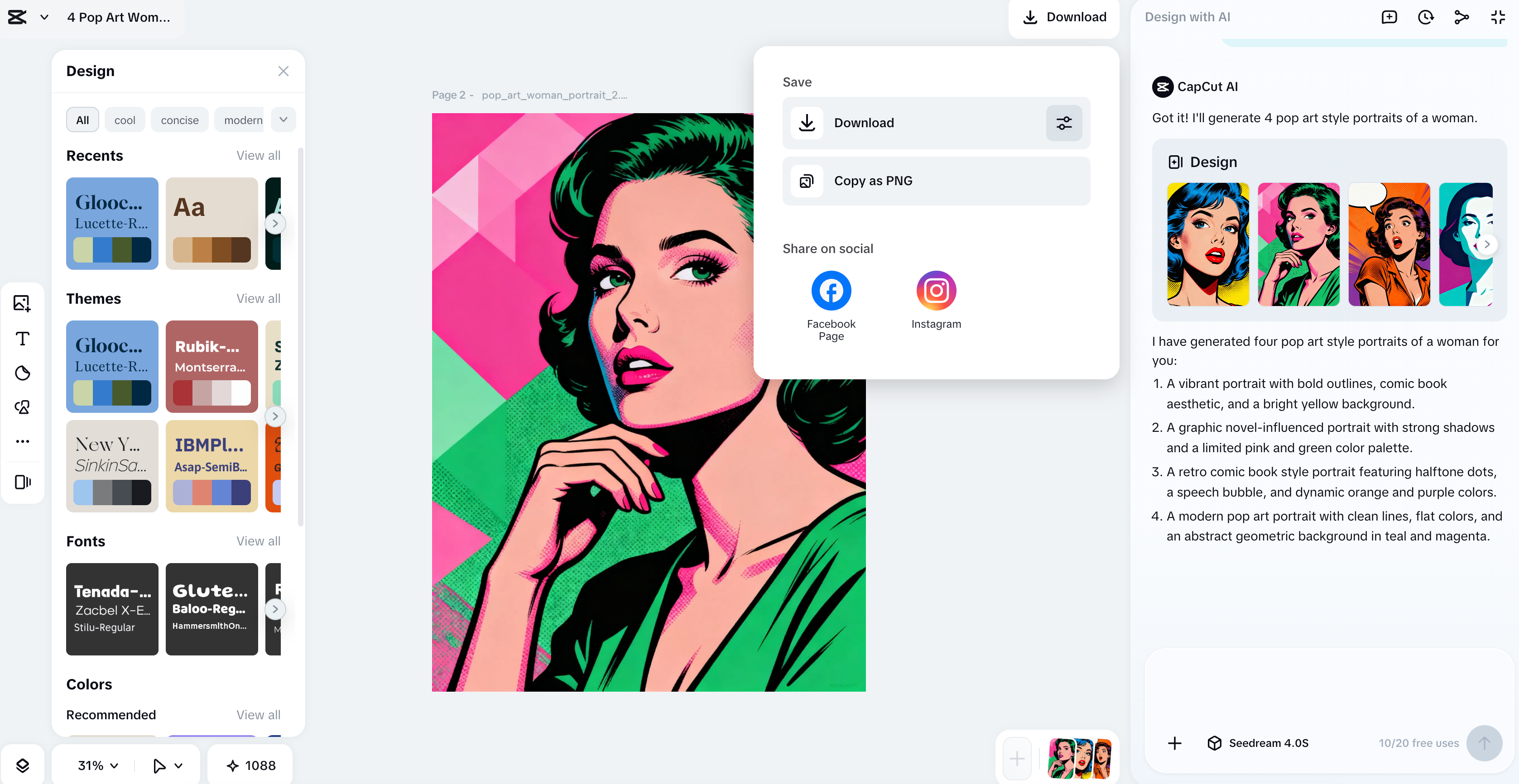Select the 'All' style filter chip
The width and height of the screenshot is (1519, 784).
point(82,119)
